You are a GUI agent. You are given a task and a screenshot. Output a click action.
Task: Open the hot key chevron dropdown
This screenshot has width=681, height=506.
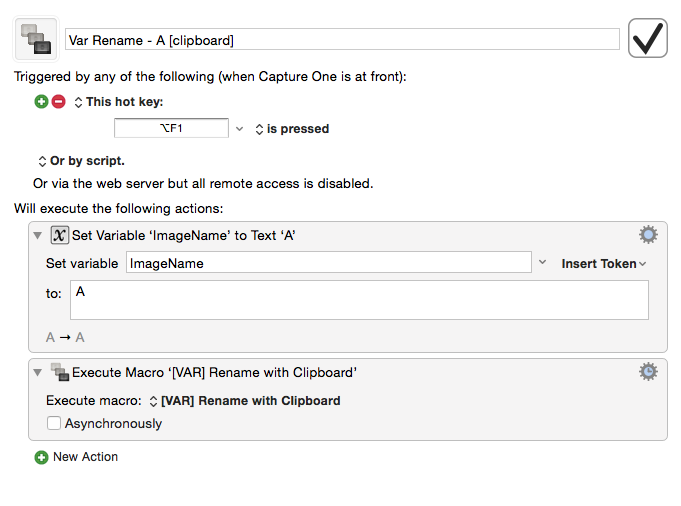point(239,129)
